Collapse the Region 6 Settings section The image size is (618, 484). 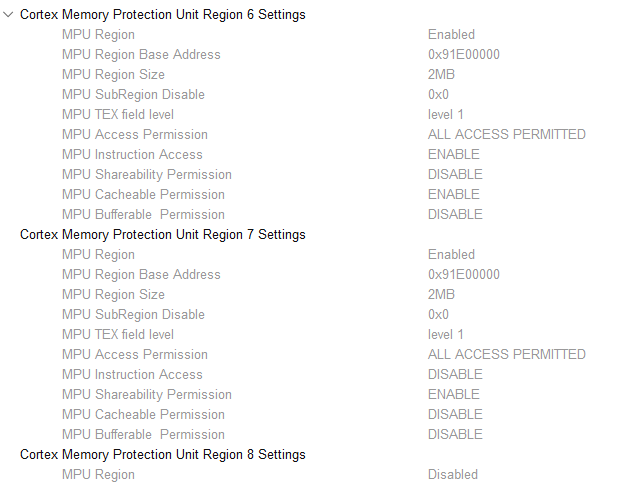[9, 15]
